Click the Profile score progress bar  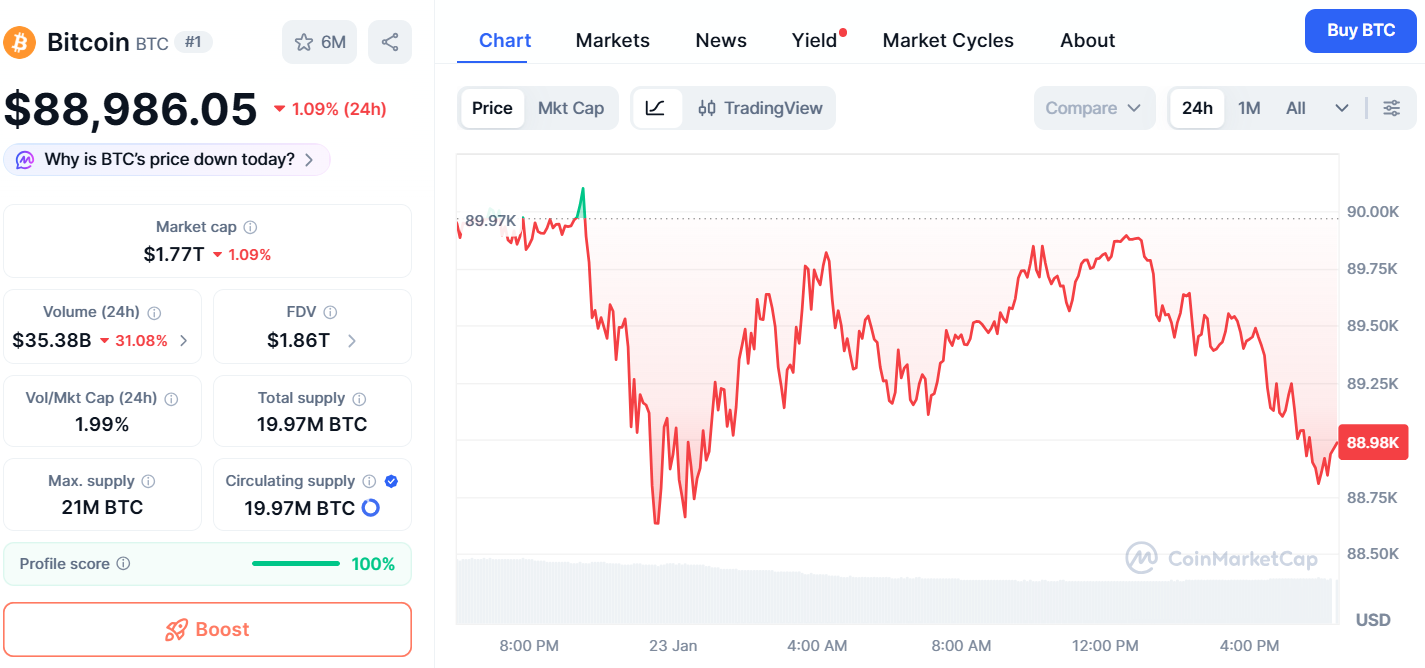pos(295,564)
